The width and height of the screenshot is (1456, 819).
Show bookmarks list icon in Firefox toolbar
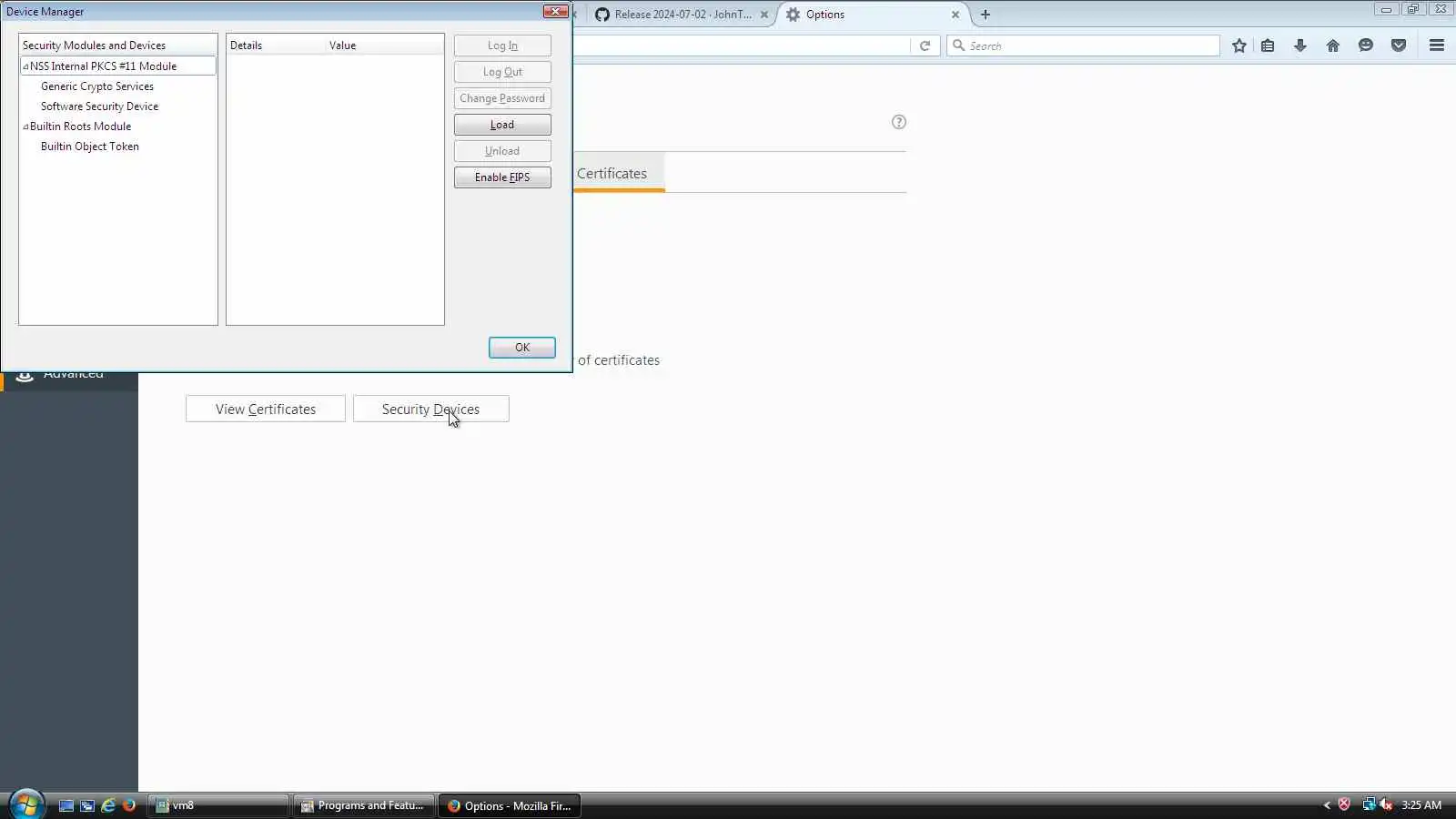coord(1268,45)
